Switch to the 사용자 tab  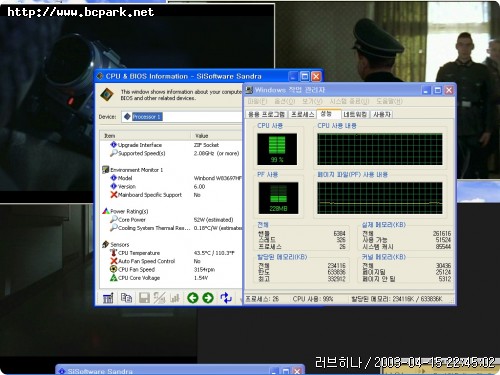(382, 114)
